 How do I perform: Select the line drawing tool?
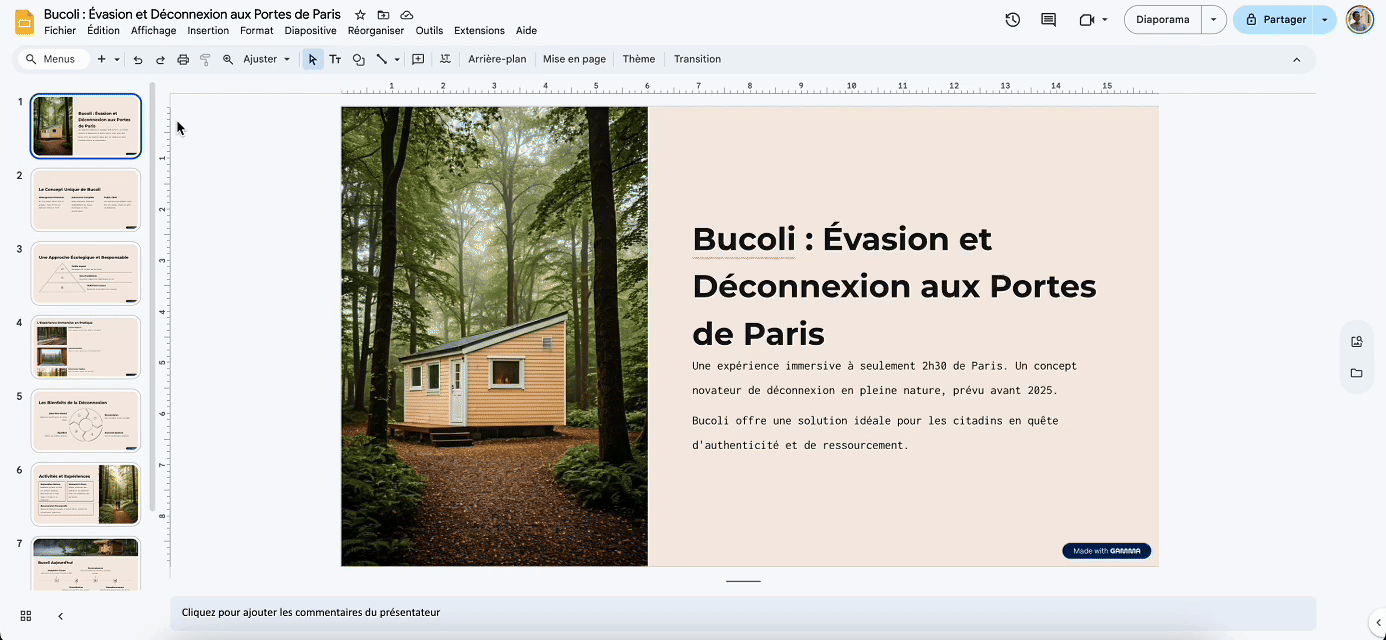click(x=381, y=59)
